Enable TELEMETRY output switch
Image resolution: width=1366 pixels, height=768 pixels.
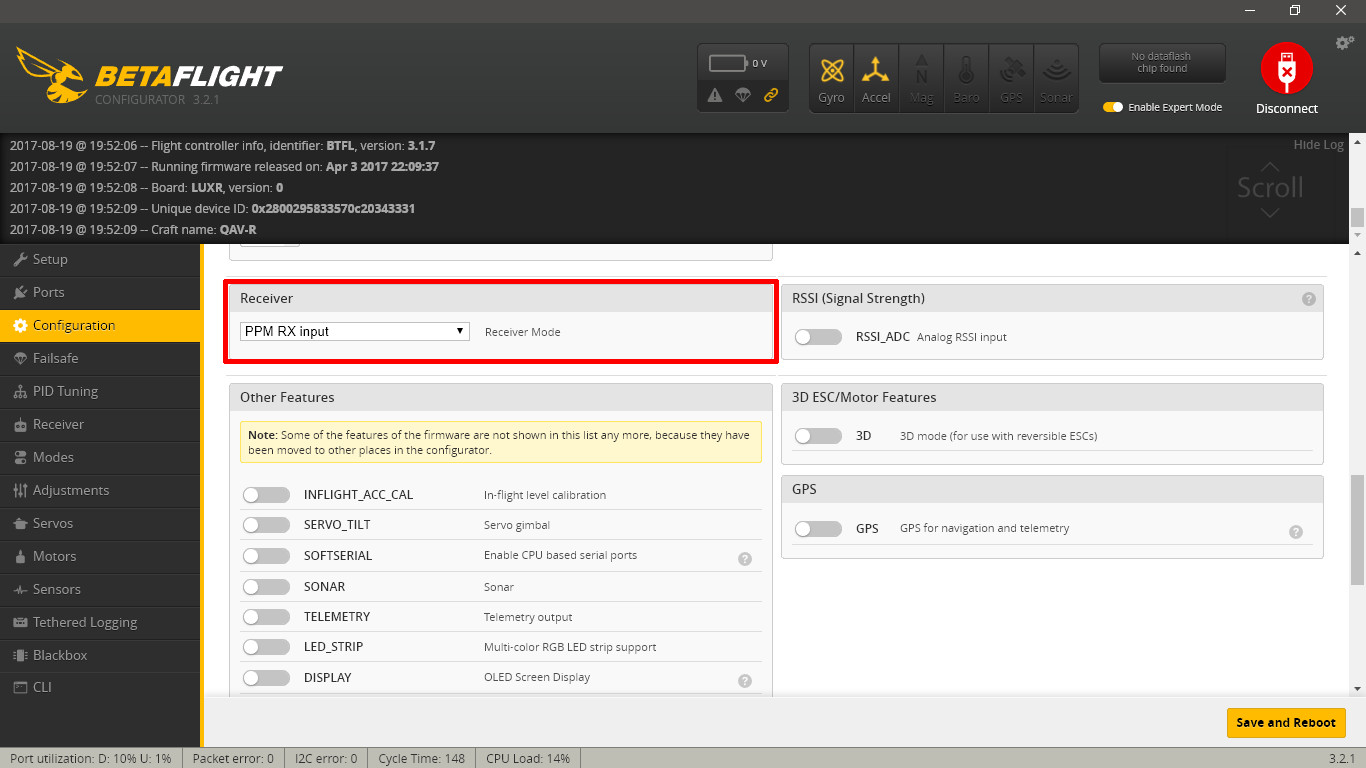pos(266,616)
